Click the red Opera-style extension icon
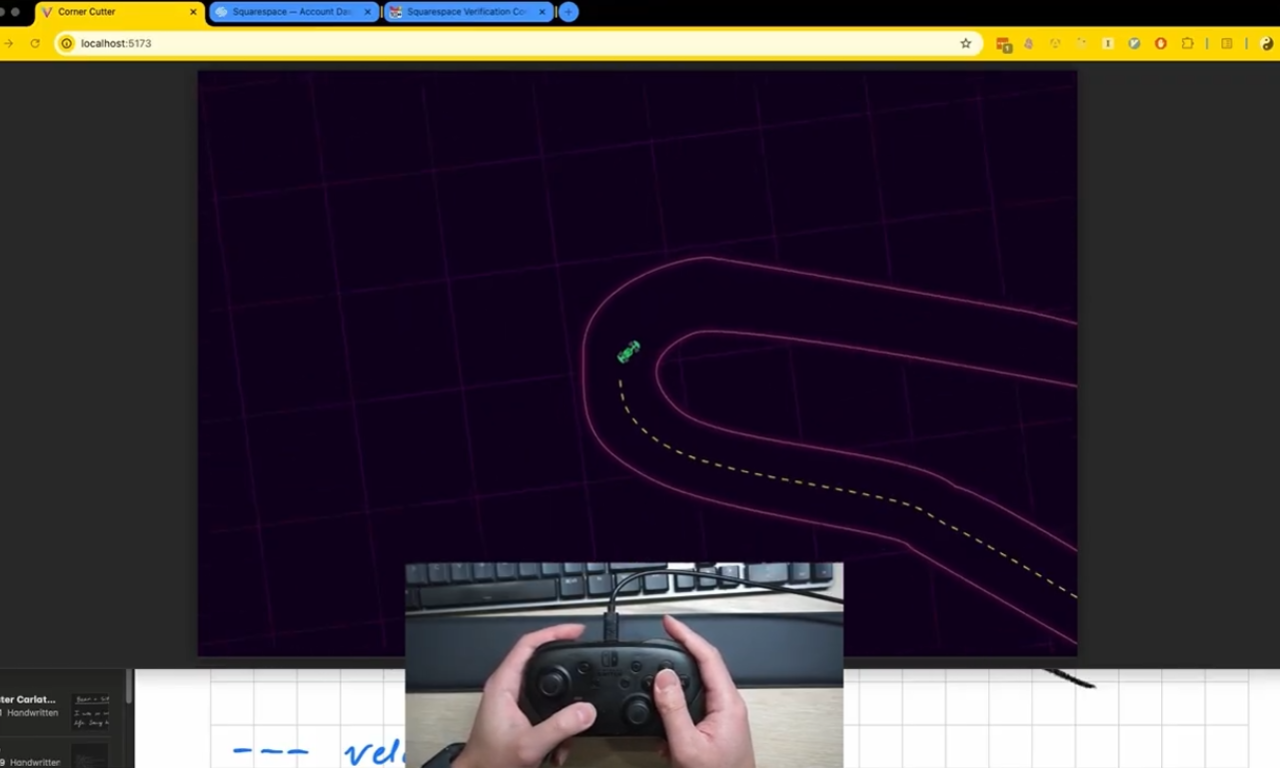 coord(1160,44)
